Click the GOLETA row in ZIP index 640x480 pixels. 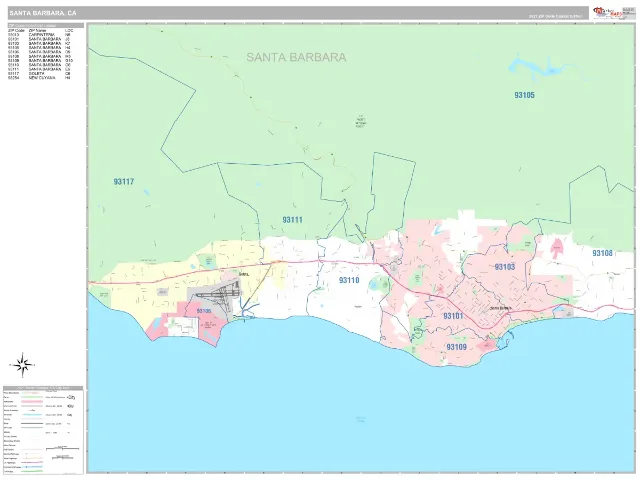pyautogui.click(x=39, y=73)
